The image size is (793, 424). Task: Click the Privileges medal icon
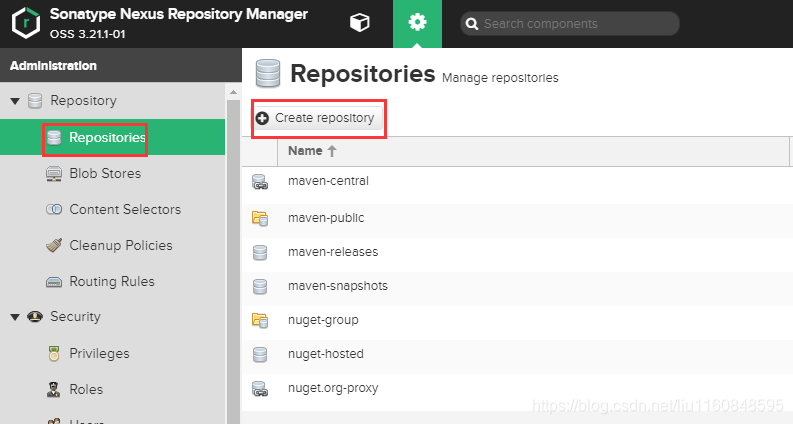(54, 353)
